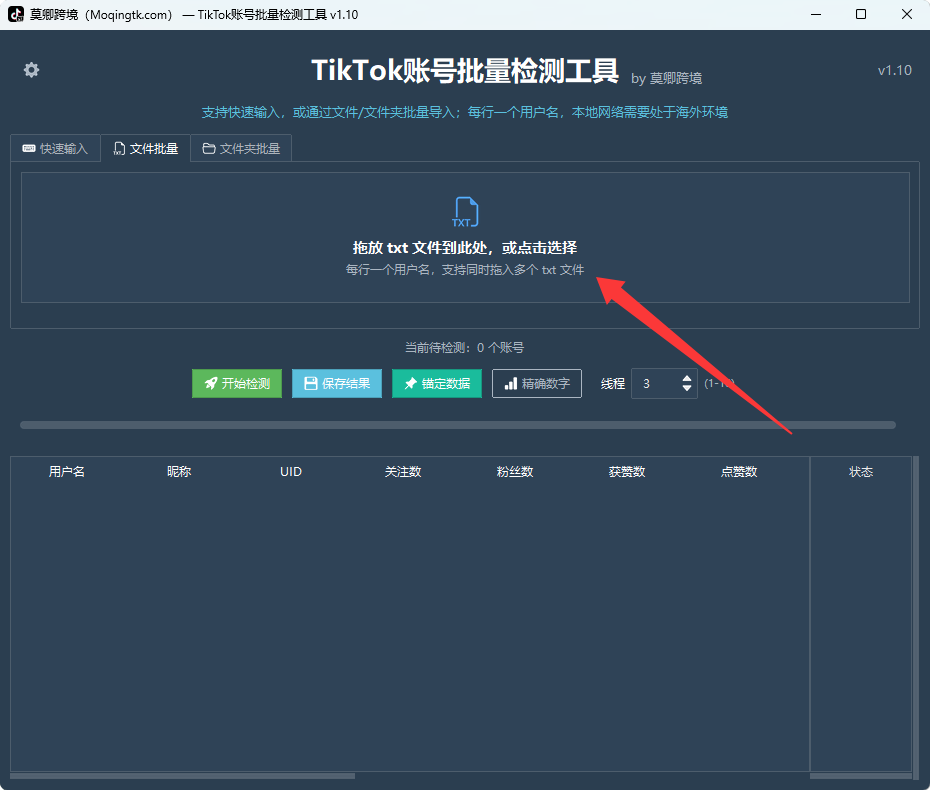930x790 pixels.
Task: Open the 文件夹批量 tab
Action: pyautogui.click(x=241, y=148)
